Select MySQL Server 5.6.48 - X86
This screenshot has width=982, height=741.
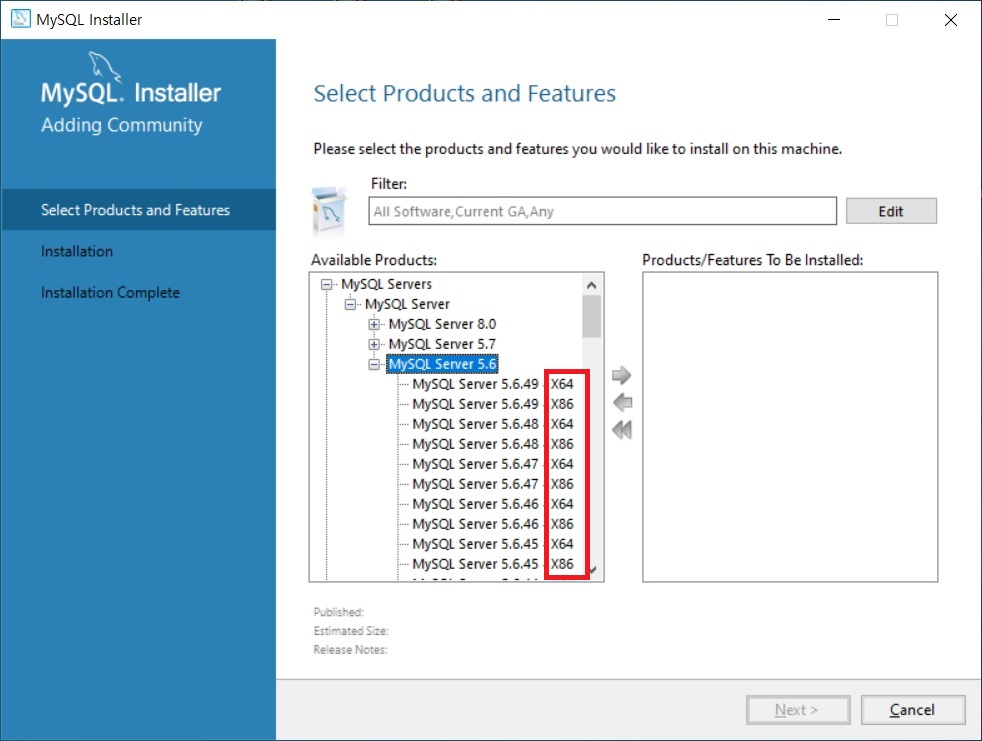coord(493,444)
